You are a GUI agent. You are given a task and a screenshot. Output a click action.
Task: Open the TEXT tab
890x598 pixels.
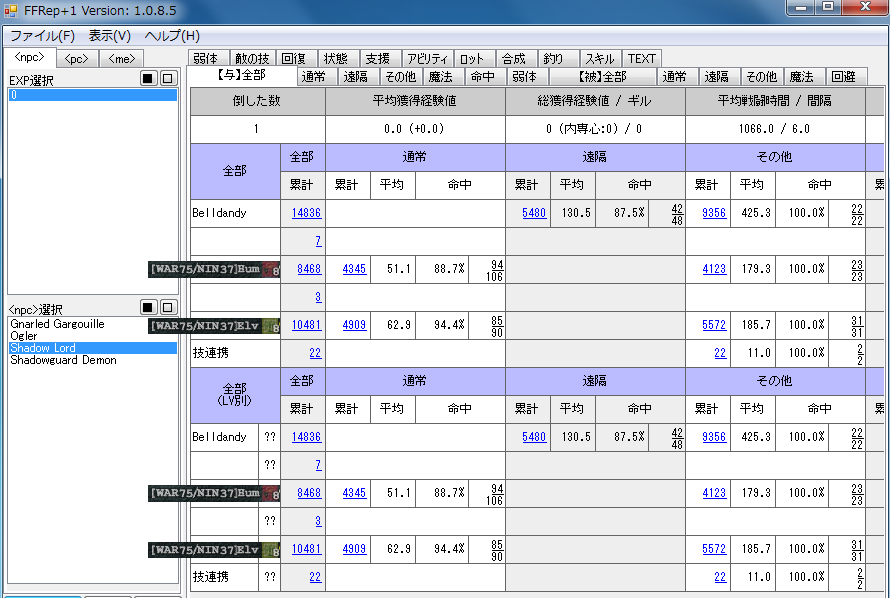click(642, 59)
